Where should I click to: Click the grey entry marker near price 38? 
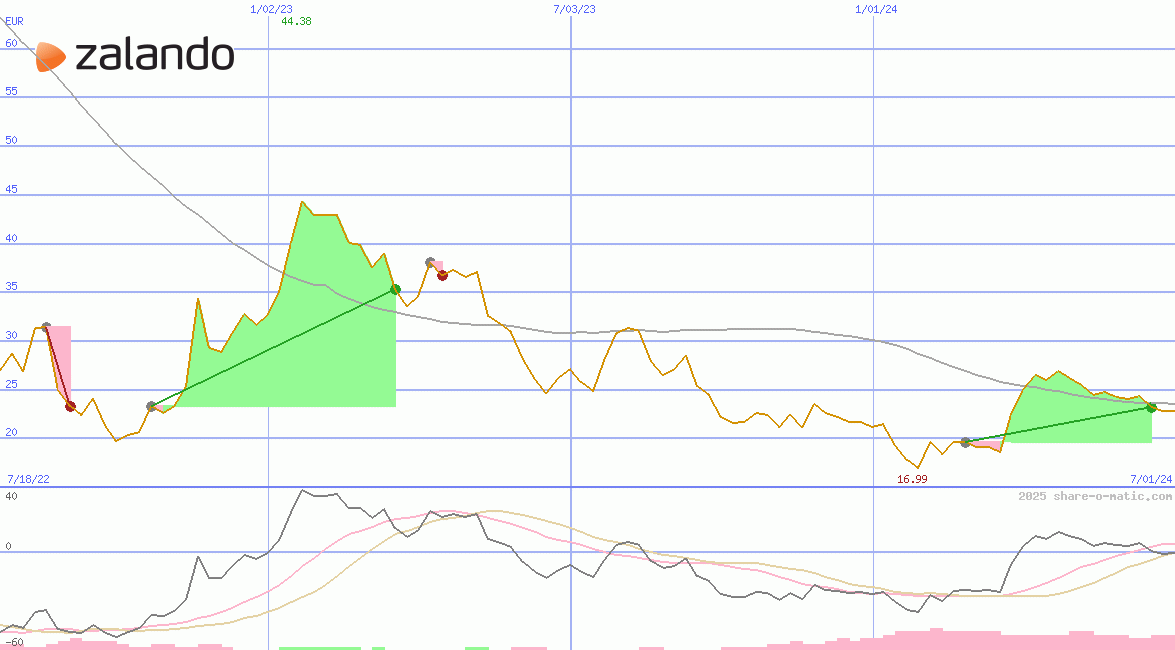(x=430, y=262)
